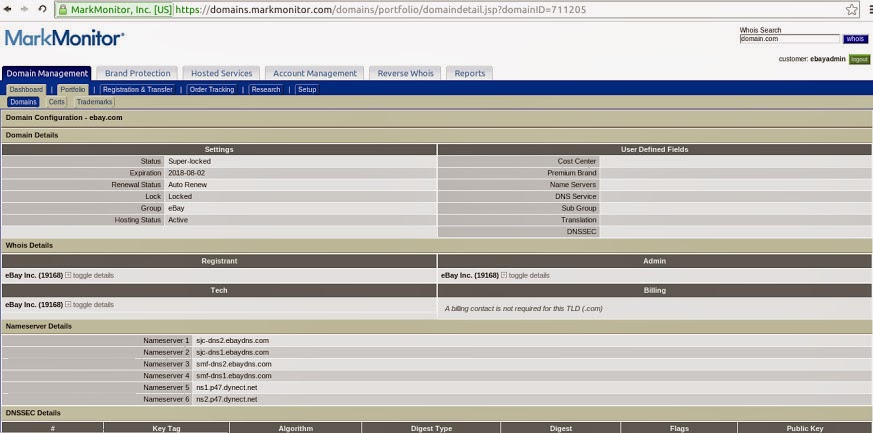The width and height of the screenshot is (873, 433).
Task: Go to Account Management tab
Action: (315, 73)
